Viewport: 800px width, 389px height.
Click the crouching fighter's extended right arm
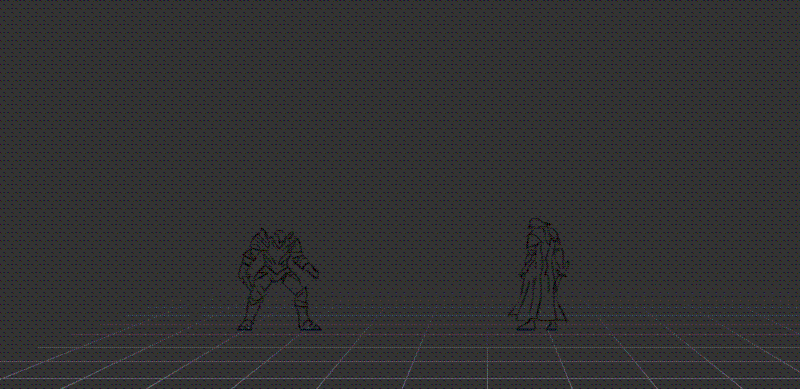pyautogui.click(x=309, y=267)
